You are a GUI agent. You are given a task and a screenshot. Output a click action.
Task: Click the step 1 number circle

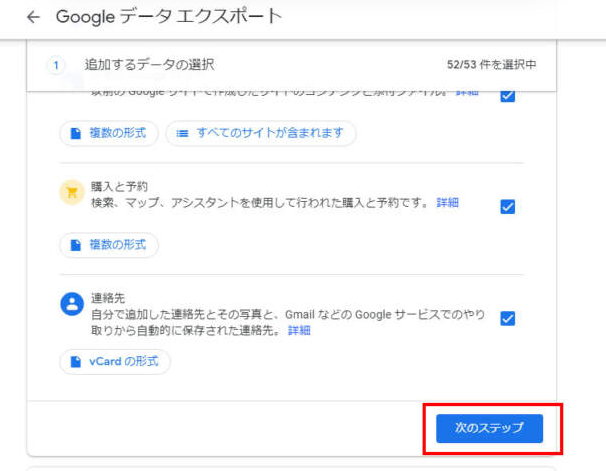tap(56, 65)
